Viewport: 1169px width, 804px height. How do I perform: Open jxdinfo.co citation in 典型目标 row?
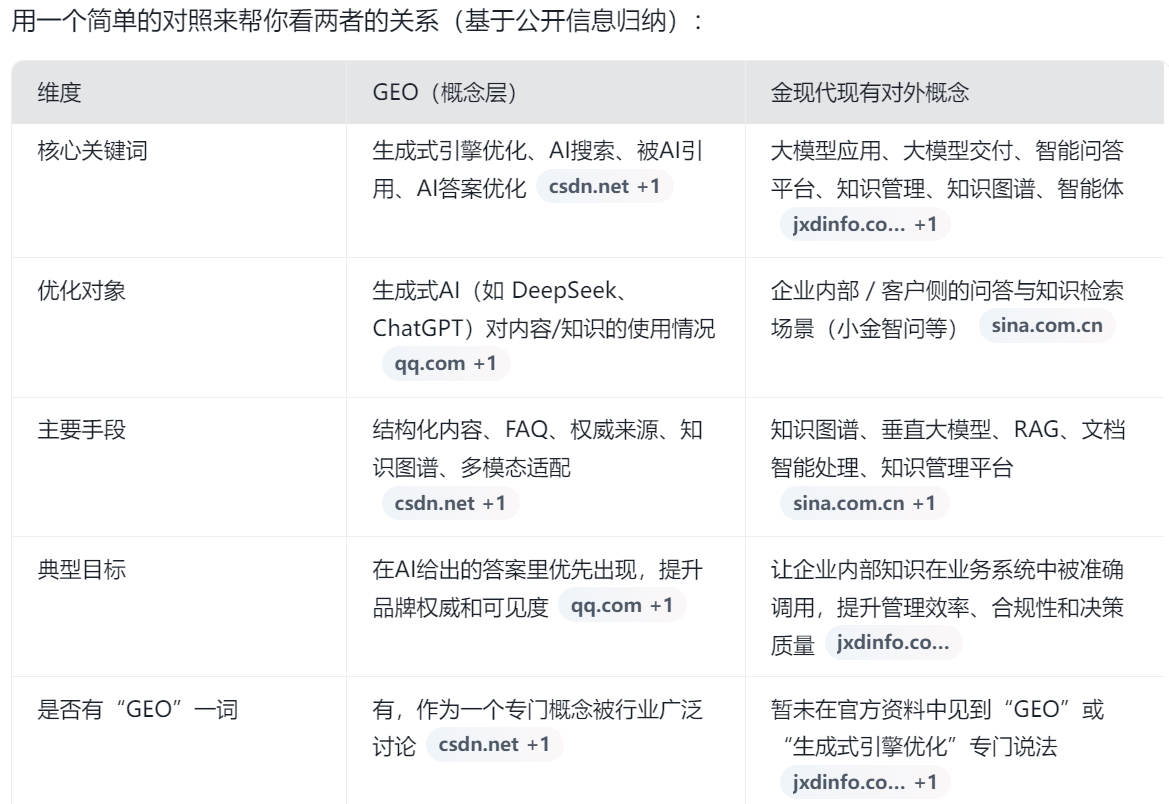[892, 645]
